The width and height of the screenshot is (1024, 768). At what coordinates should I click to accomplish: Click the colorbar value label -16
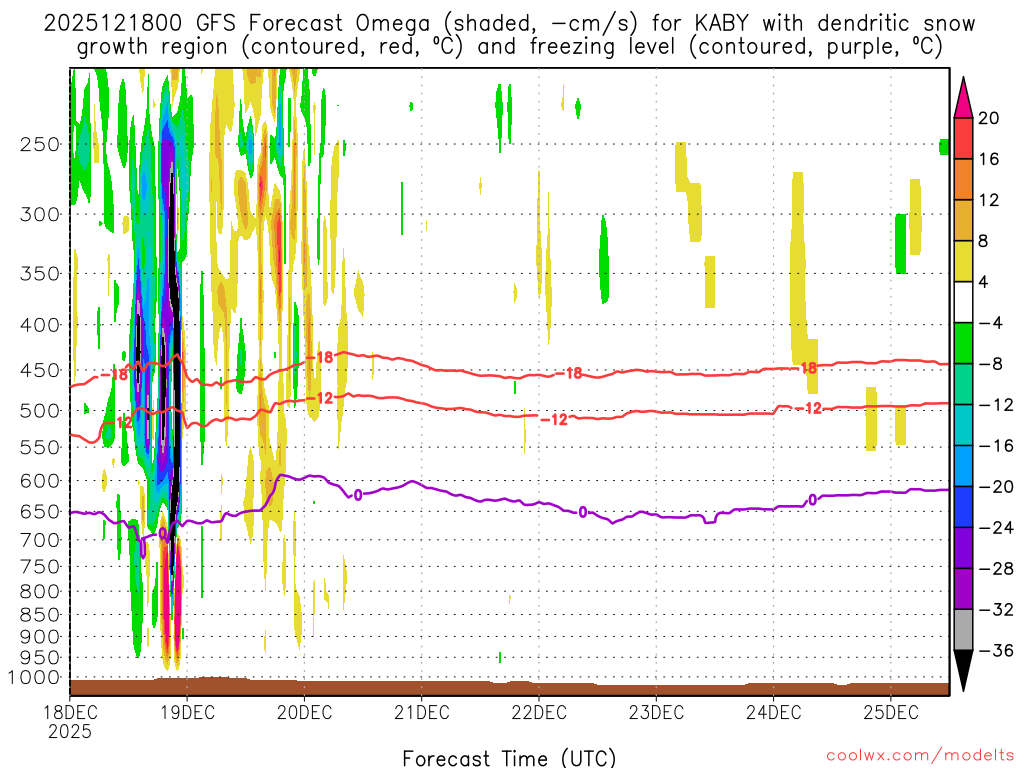(x=996, y=446)
